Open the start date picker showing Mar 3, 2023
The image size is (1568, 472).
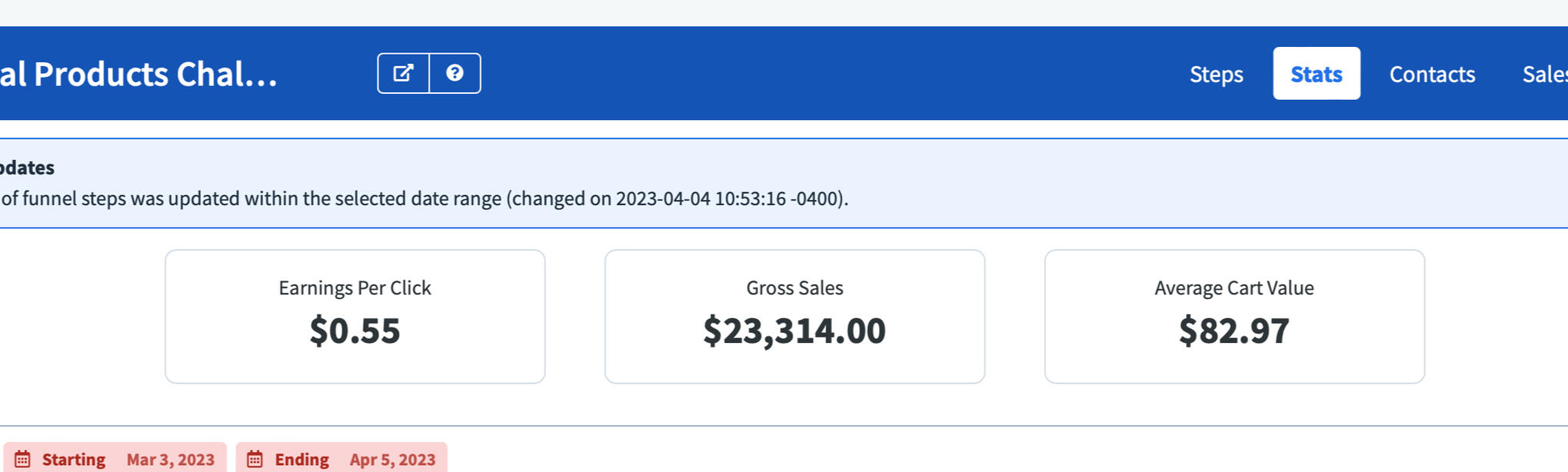click(x=170, y=460)
